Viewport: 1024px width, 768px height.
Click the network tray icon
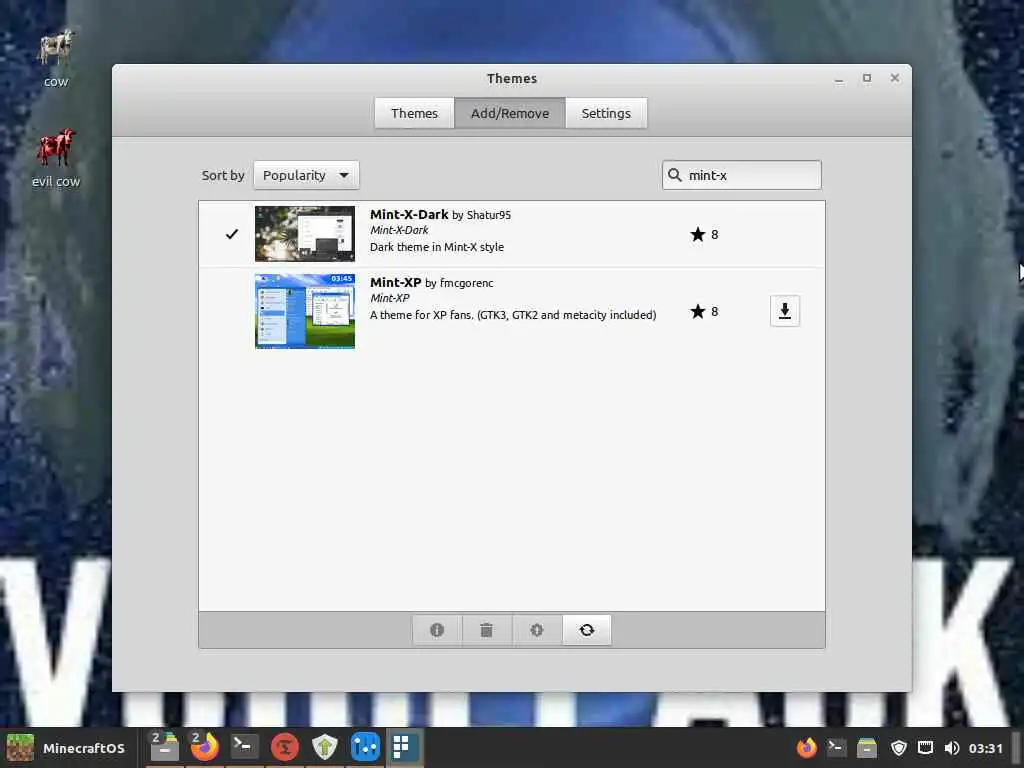click(925, 748)
